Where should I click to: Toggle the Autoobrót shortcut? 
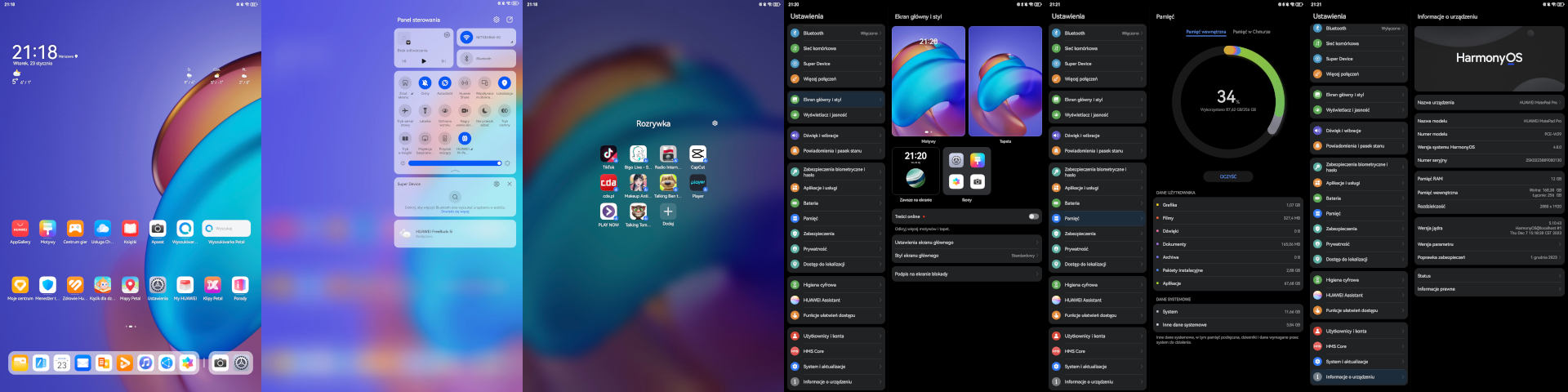pyautogui.click(x=445, y=82)
